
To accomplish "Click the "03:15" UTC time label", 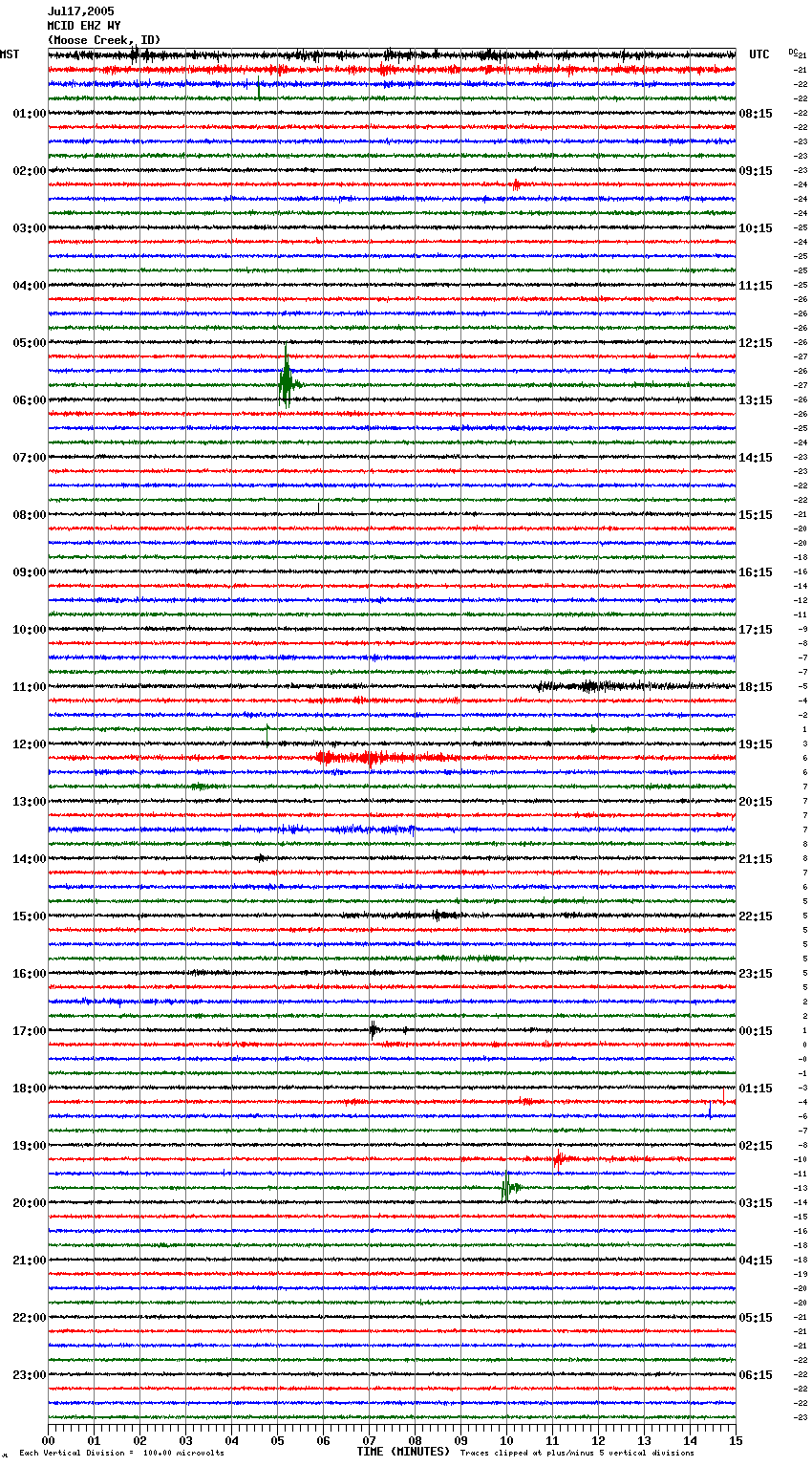I will point(756,1203).
